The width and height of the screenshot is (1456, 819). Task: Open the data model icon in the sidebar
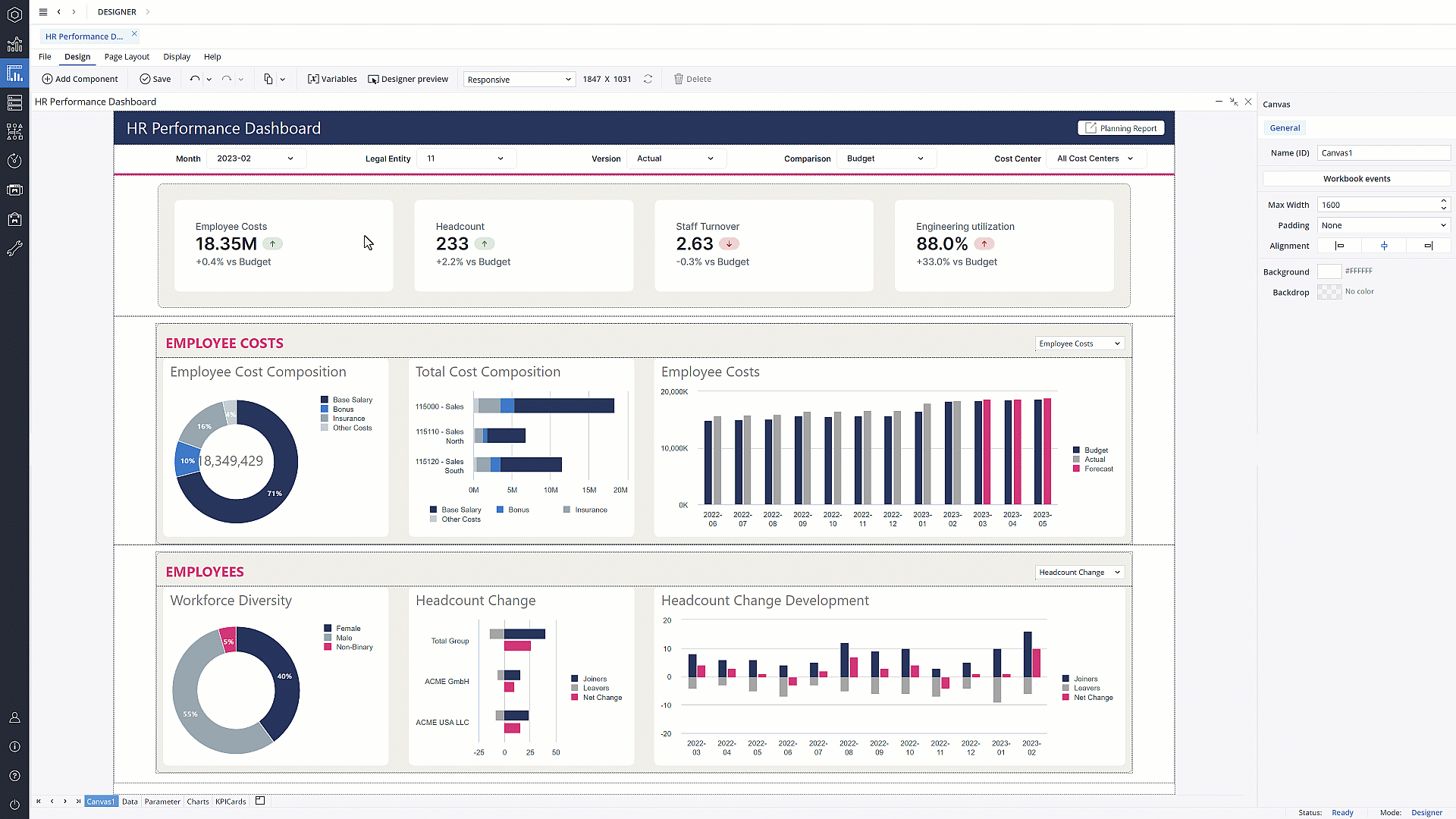14,102
